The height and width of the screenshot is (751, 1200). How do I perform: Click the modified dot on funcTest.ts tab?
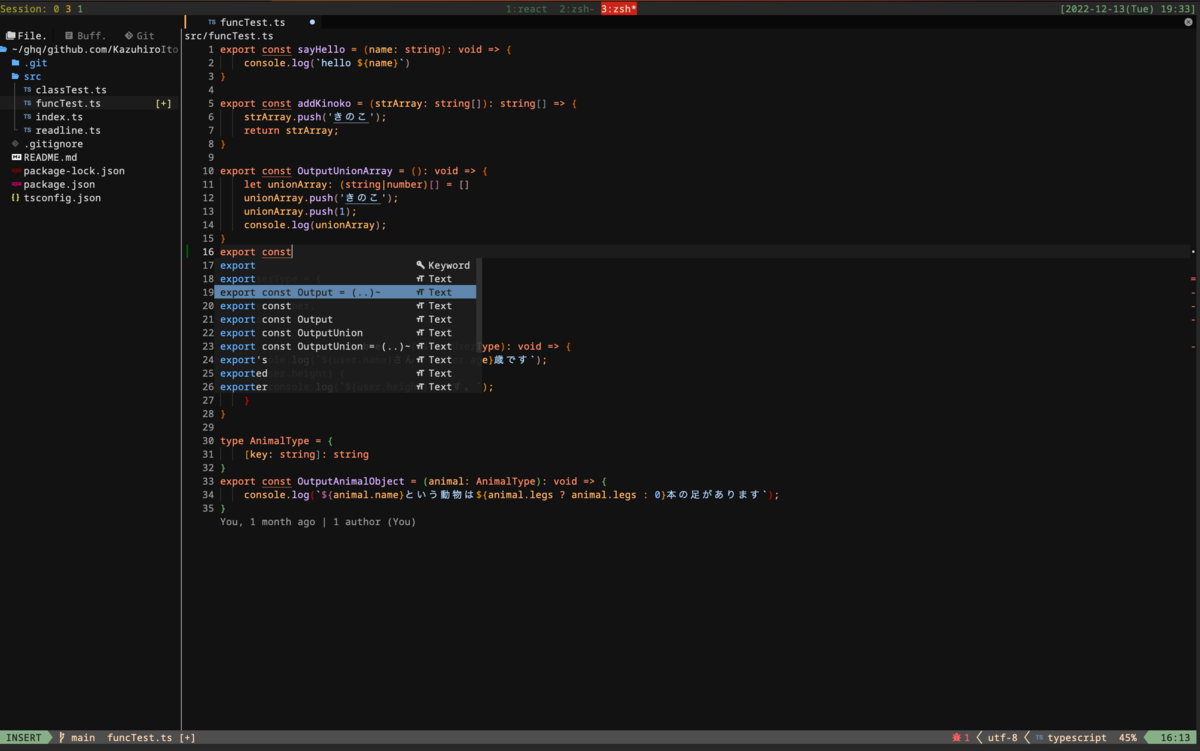312,22
